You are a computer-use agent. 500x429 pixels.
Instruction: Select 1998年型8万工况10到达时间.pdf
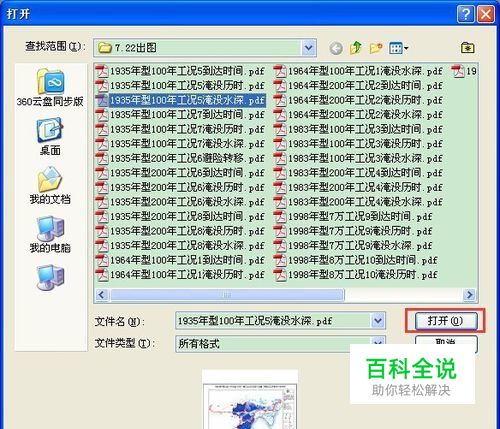click(356, 260)
